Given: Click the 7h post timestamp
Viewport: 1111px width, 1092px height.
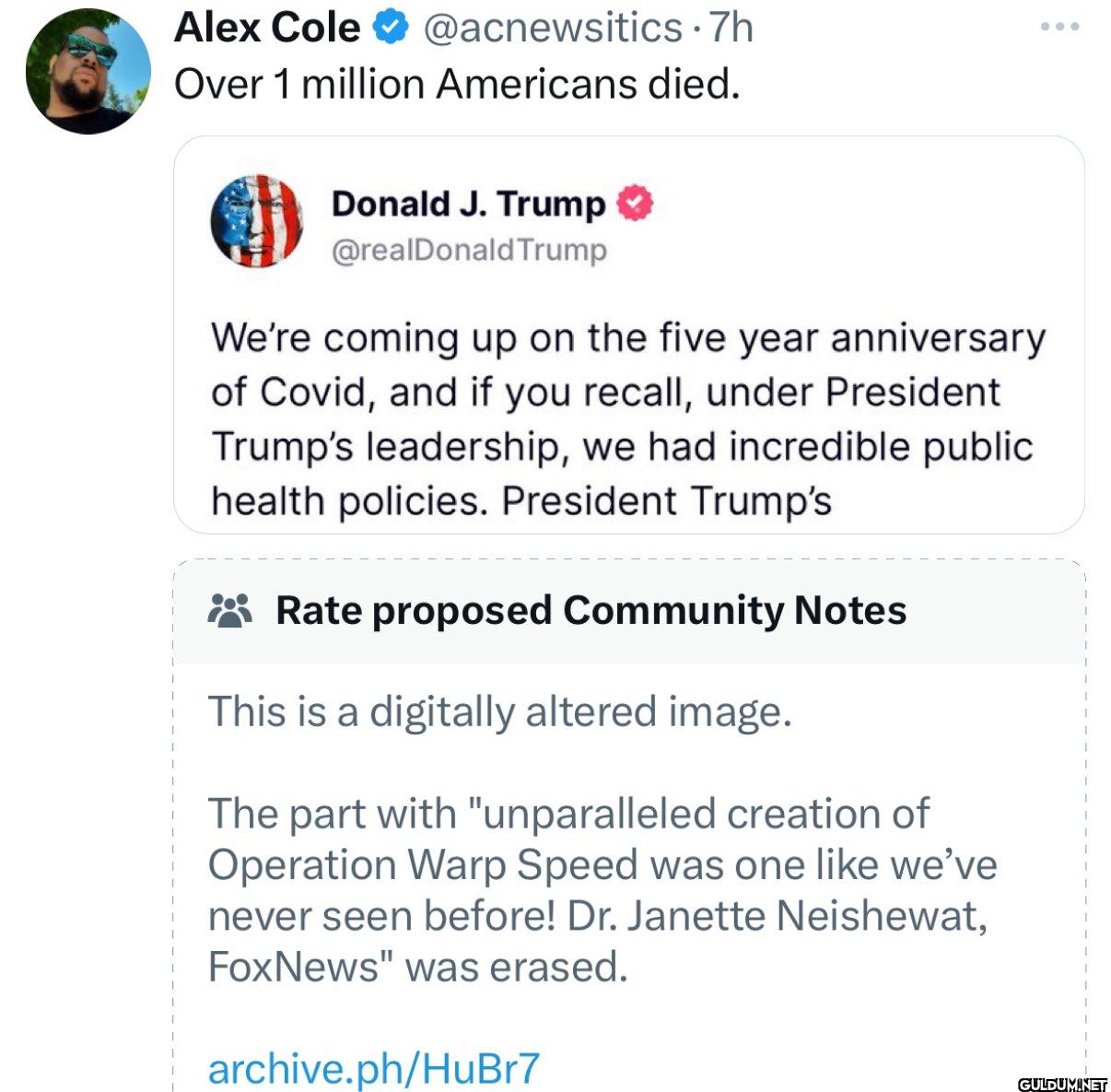Looking at the screenshot, I should 731,28.
